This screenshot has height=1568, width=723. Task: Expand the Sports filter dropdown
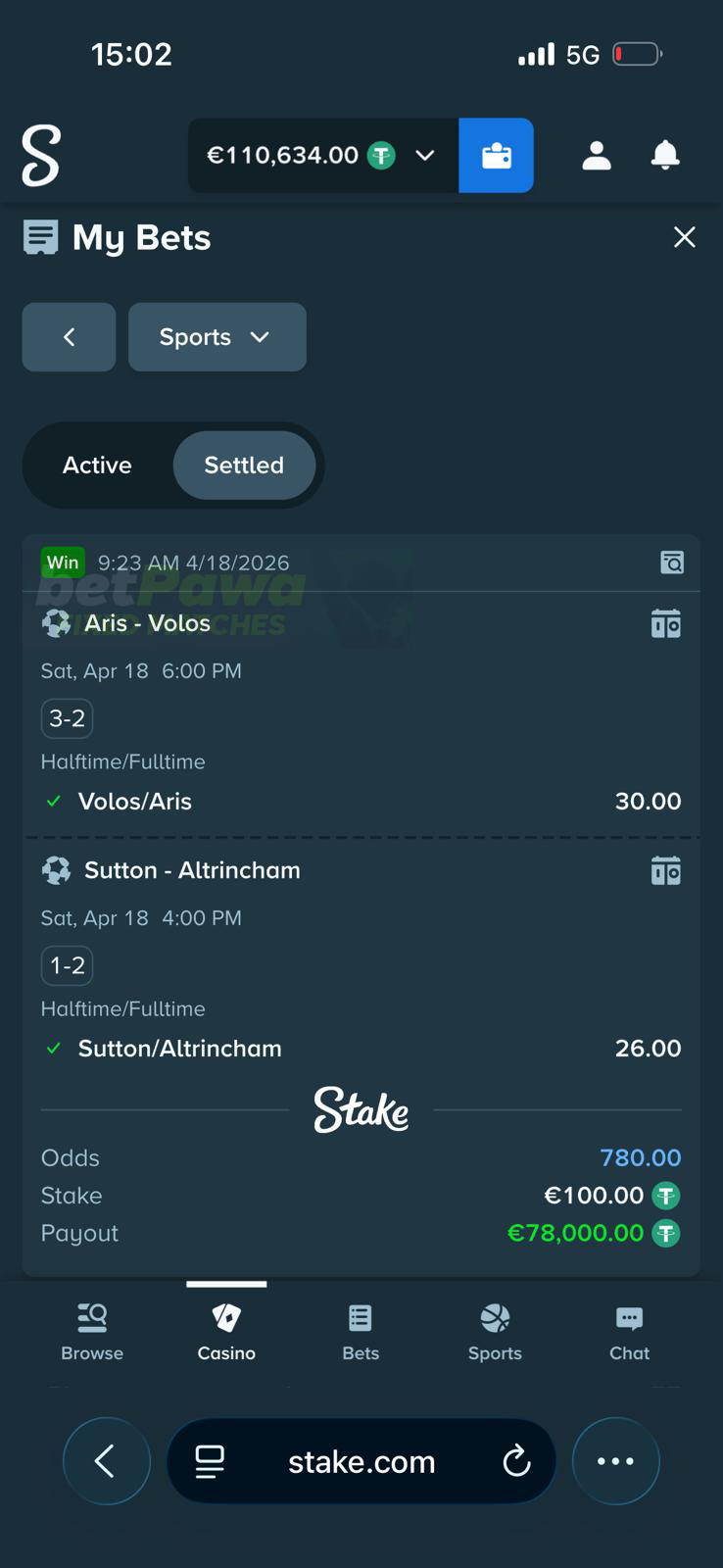[x=217, y=337]
